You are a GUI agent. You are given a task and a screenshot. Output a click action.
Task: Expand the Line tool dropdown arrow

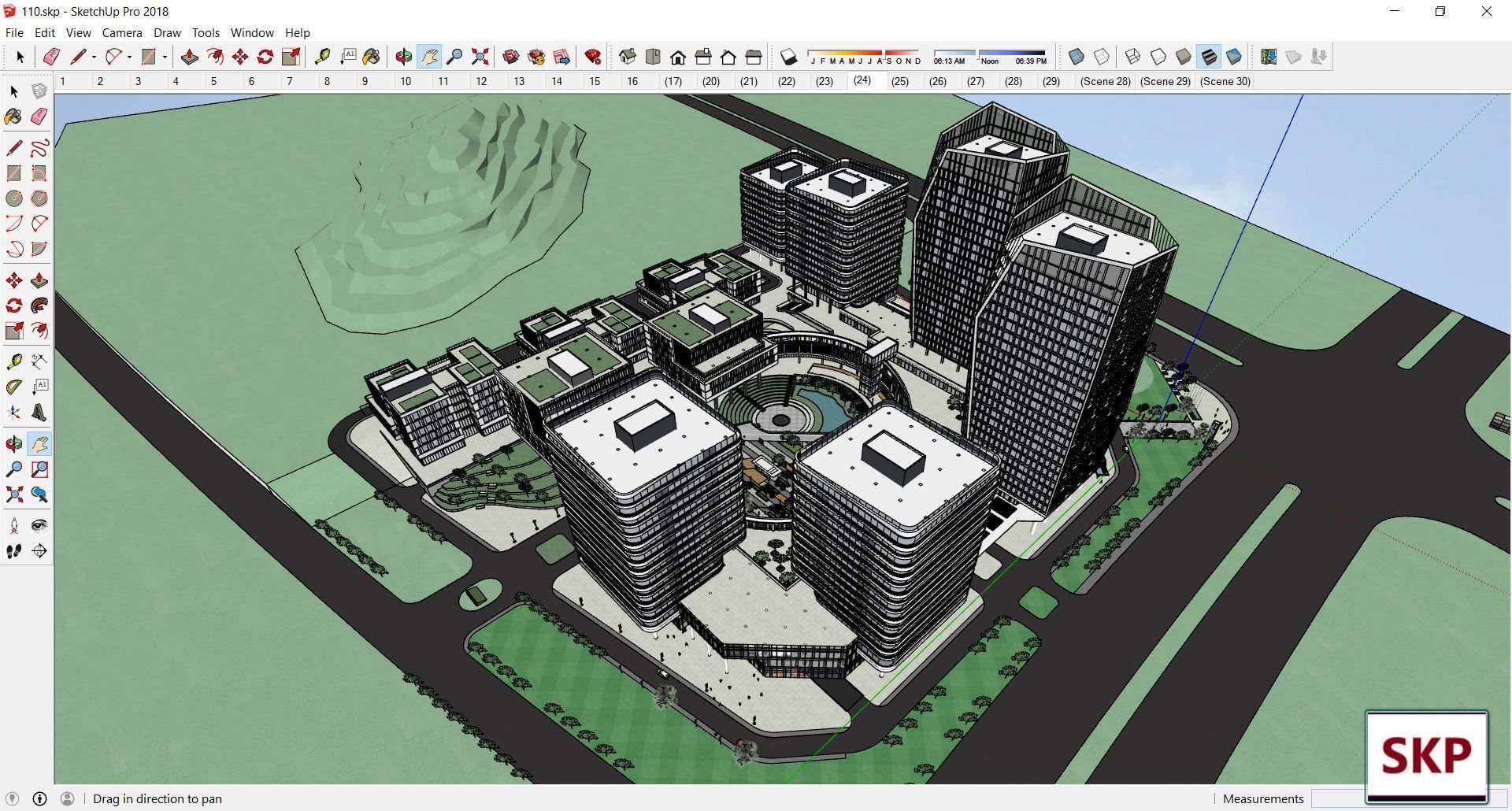tap(94, 57)
